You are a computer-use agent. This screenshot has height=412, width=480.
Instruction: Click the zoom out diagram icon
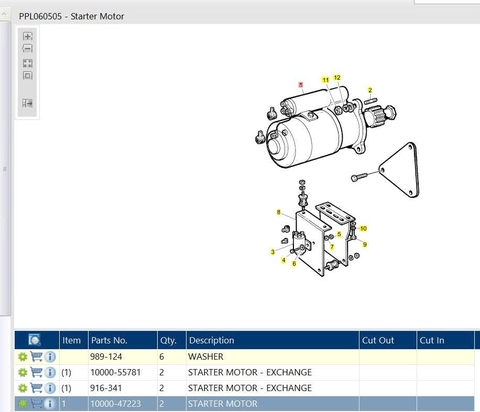pos(28,49)
